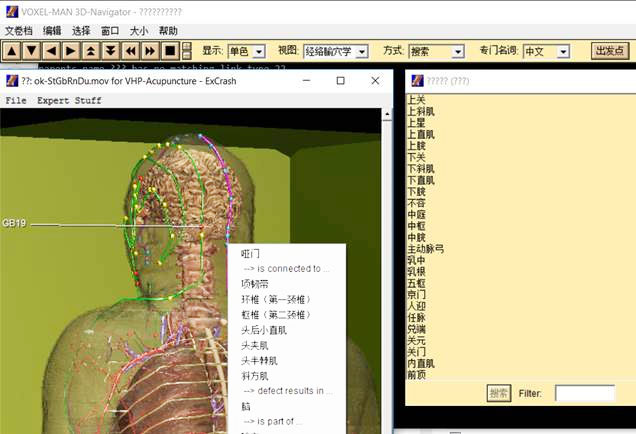Click the double up arrow button

[90, 51]
